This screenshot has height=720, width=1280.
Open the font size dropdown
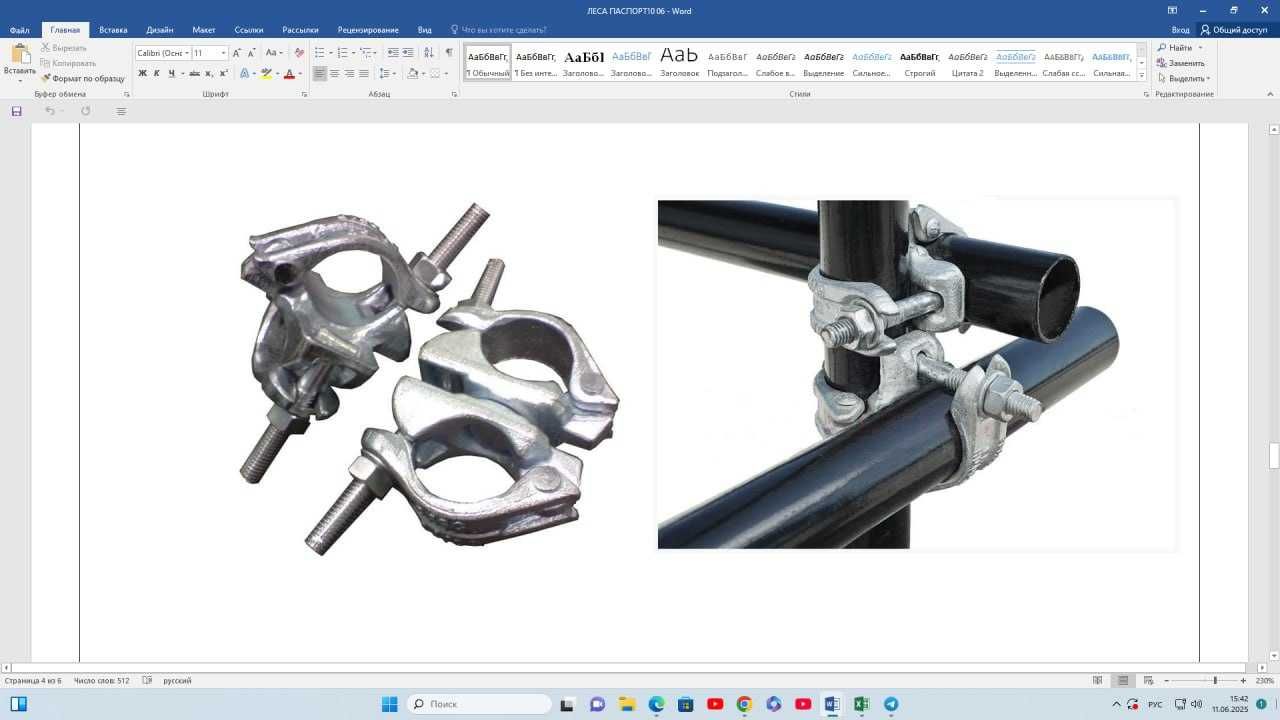(210, 53)
